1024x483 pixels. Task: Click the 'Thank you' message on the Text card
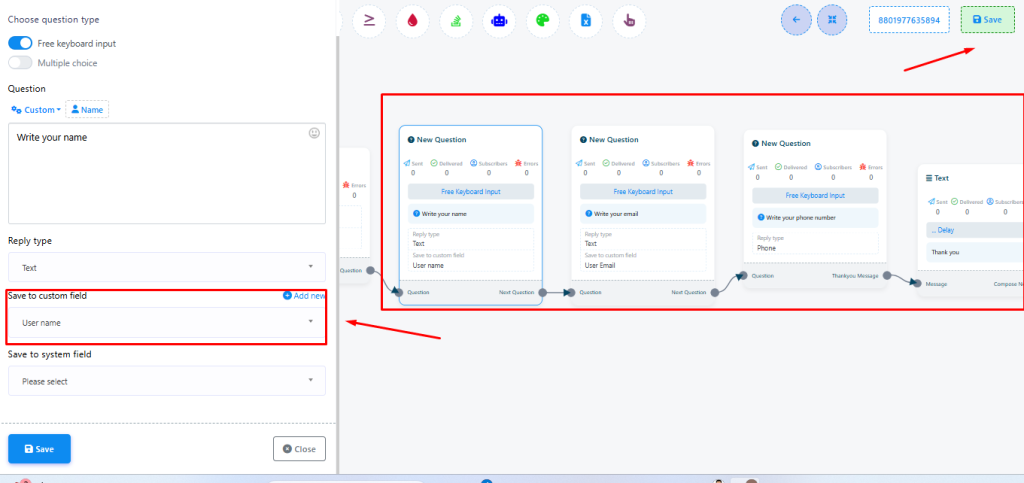[x=946, y=252]
